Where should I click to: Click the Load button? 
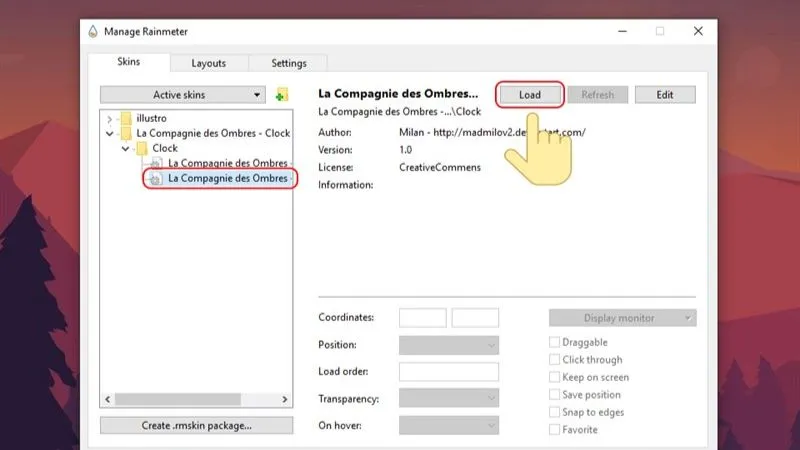530,95
